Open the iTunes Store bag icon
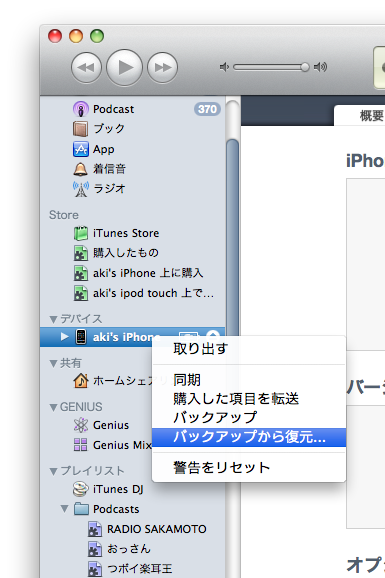385x578 pixels. pos(81,233)
